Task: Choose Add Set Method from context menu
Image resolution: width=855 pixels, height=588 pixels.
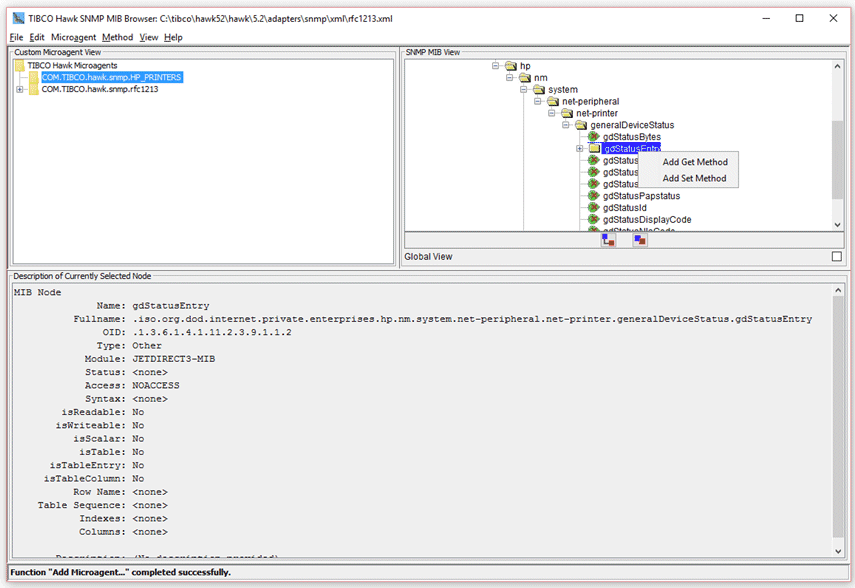Action: click(x=694, y=179)
